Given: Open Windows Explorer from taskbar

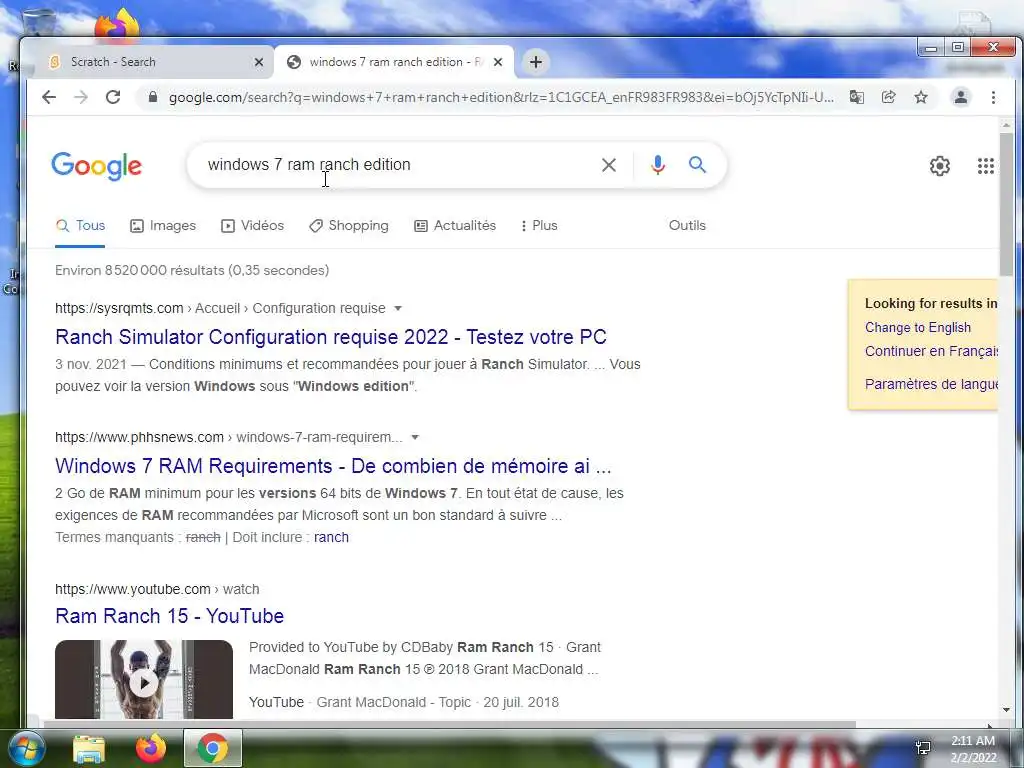Looking at the screenshot, I should (x=89, y=749).
